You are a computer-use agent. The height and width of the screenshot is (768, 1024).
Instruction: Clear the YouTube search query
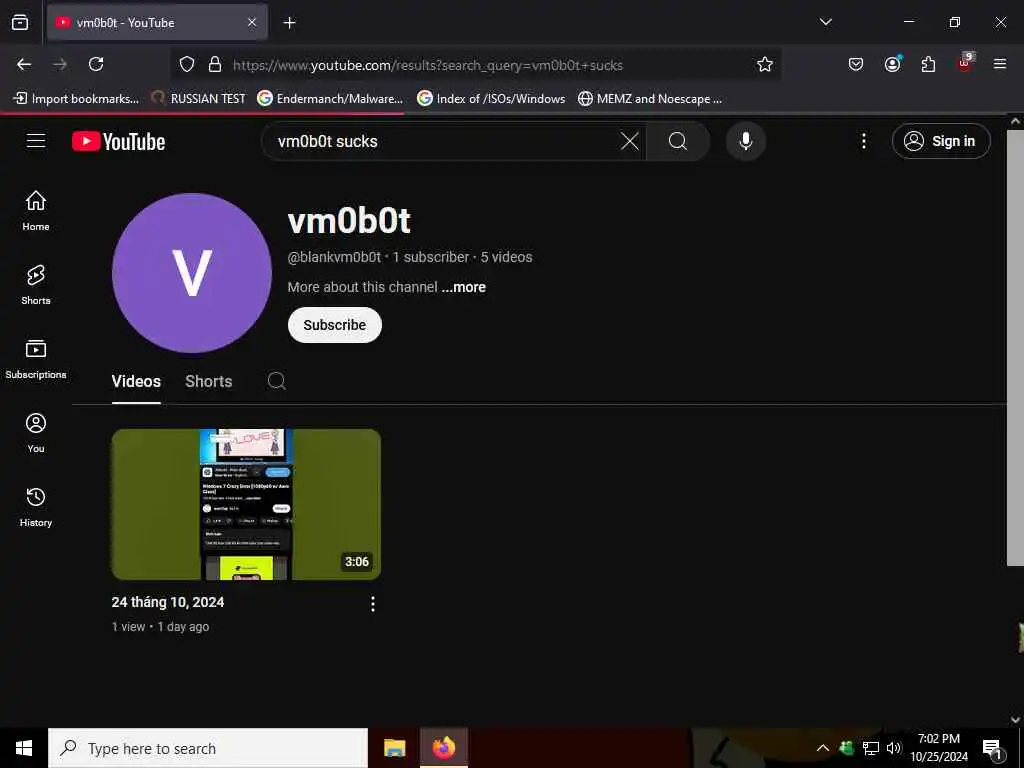630,141
